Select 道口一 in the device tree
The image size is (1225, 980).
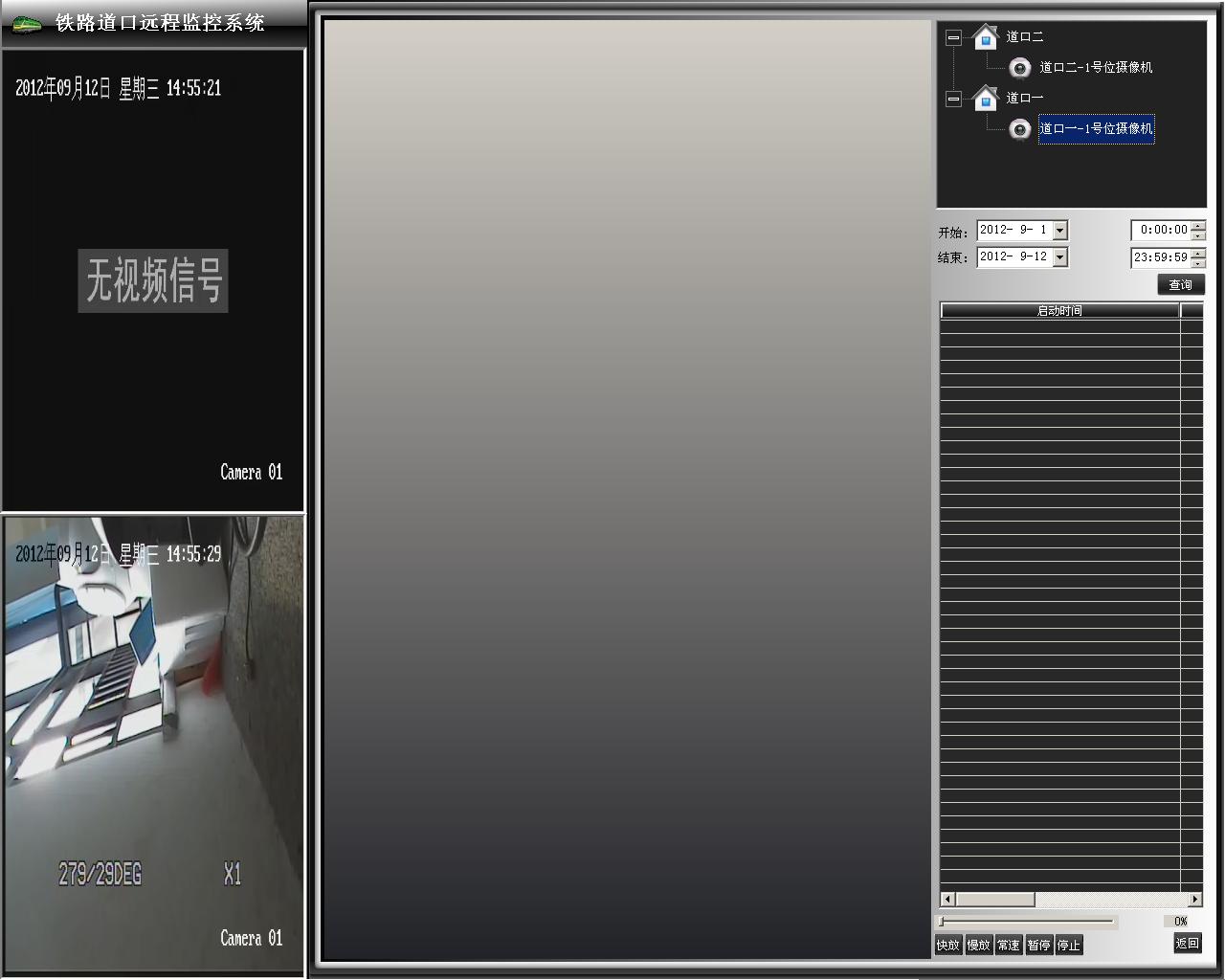coord(1024,98)
